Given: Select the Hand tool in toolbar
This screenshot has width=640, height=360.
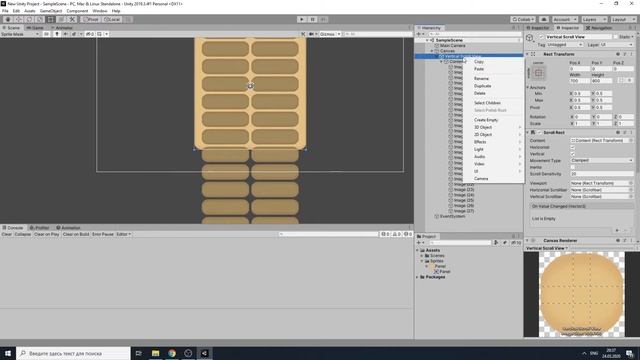Looking at the screenshot, I should point(8,19).
